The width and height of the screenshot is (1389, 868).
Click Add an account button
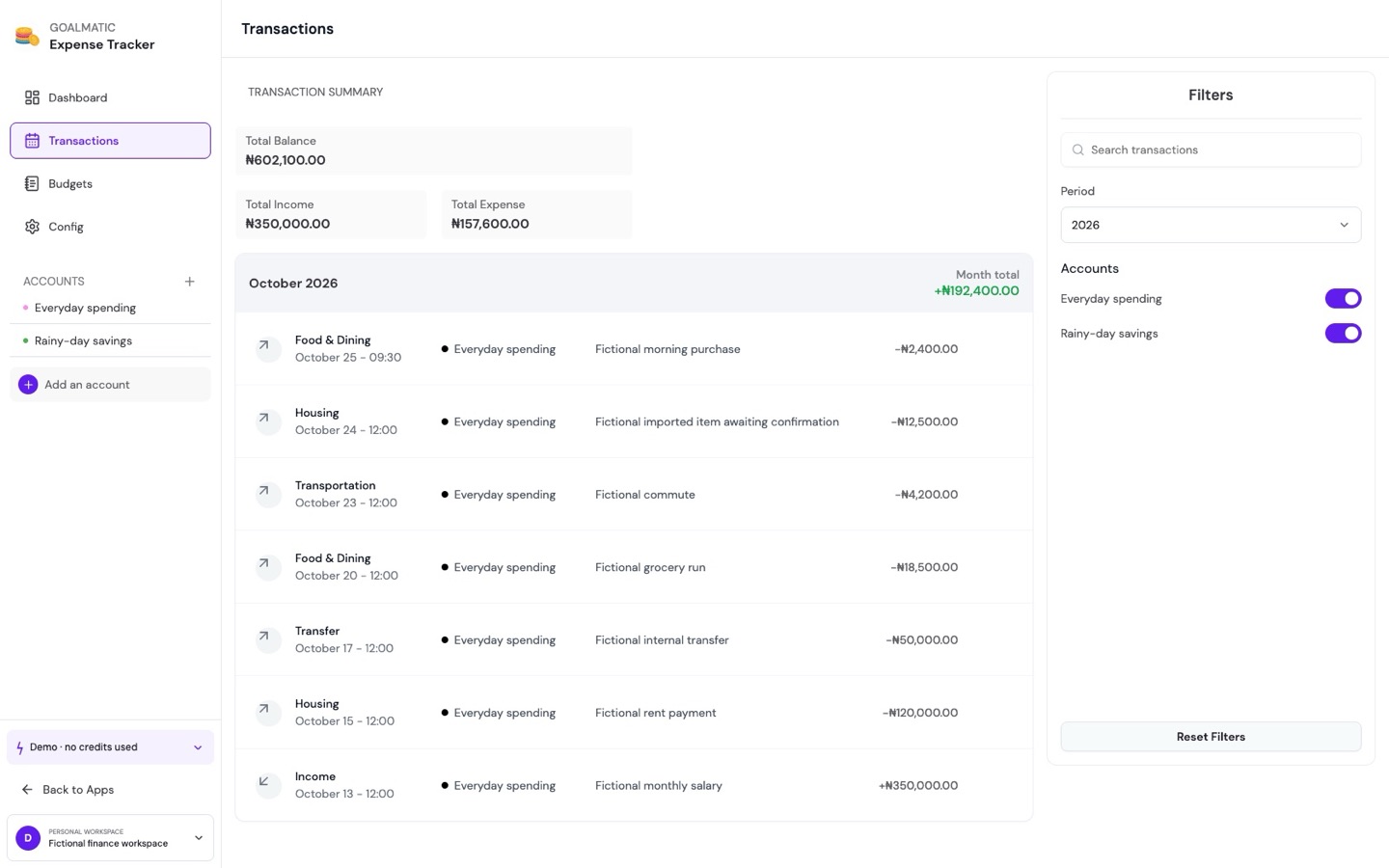point(110,385)
